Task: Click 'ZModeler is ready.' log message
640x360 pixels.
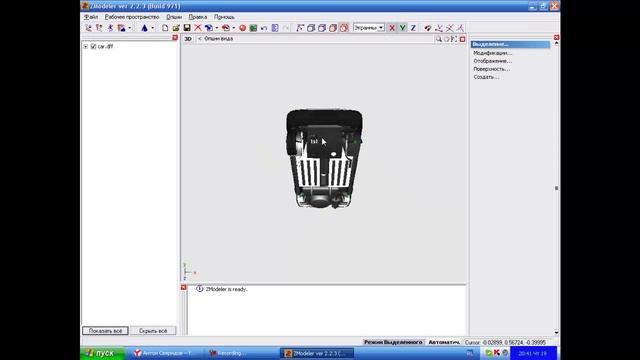Action: pos(227,289)
